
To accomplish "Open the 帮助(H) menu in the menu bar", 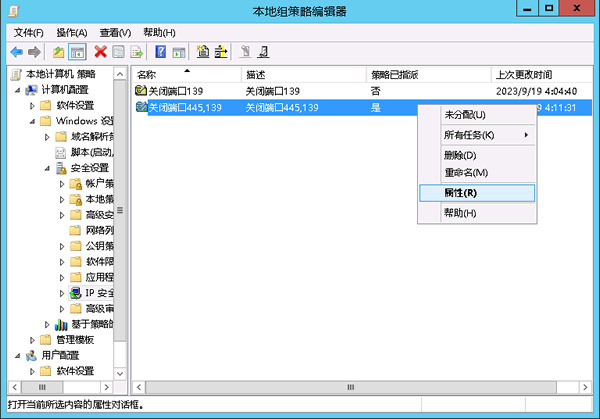I will coord(159,33).
